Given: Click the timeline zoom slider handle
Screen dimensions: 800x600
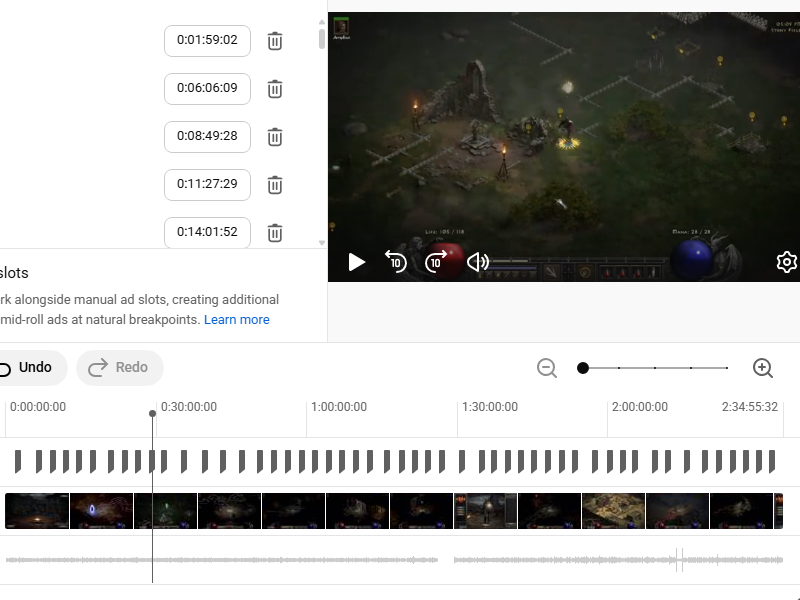Looking at the screenshot, I should [583, 368].
